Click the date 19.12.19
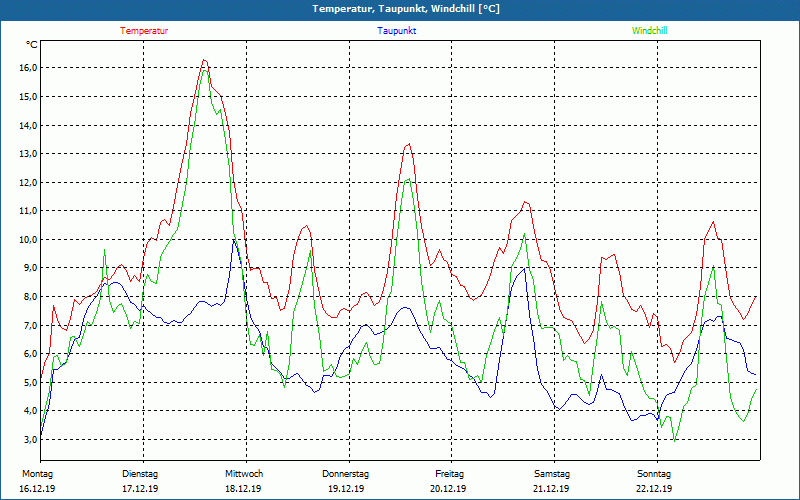The image size is (800, 500). (346, 489)
